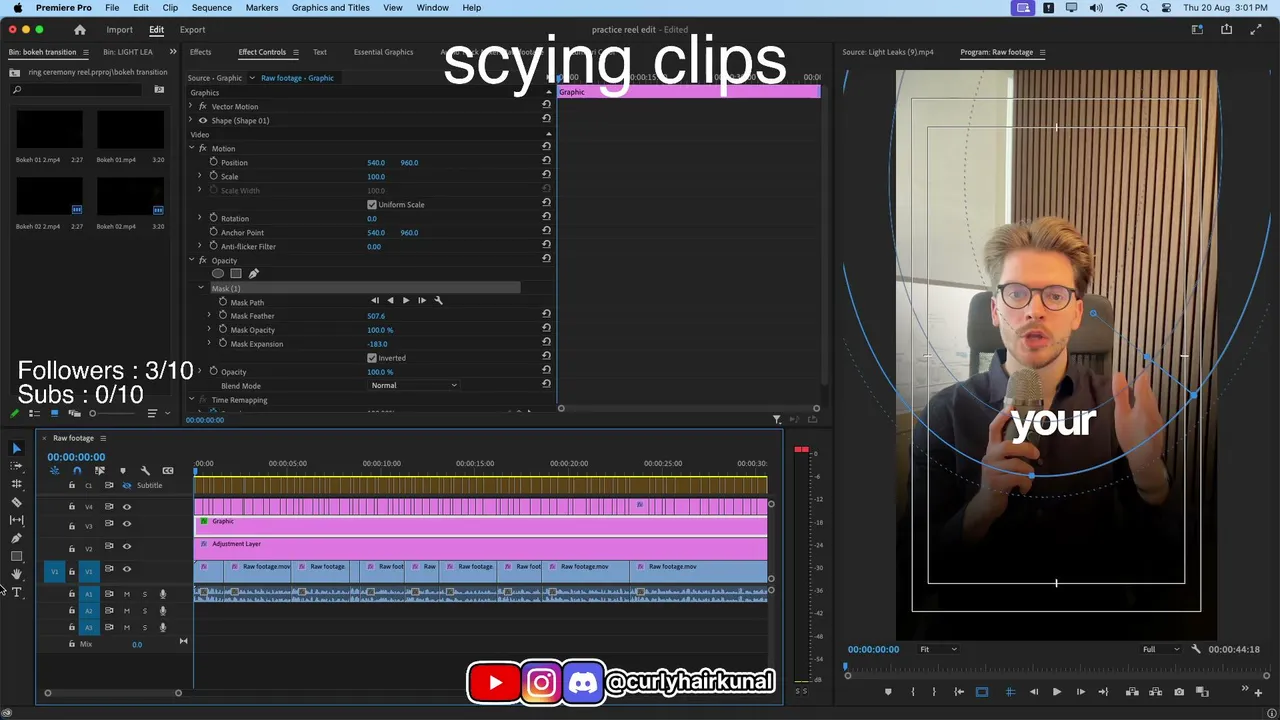Select the Track Select Forward tool
Screen dimensions: 1280x720
[x=16, y=466]
